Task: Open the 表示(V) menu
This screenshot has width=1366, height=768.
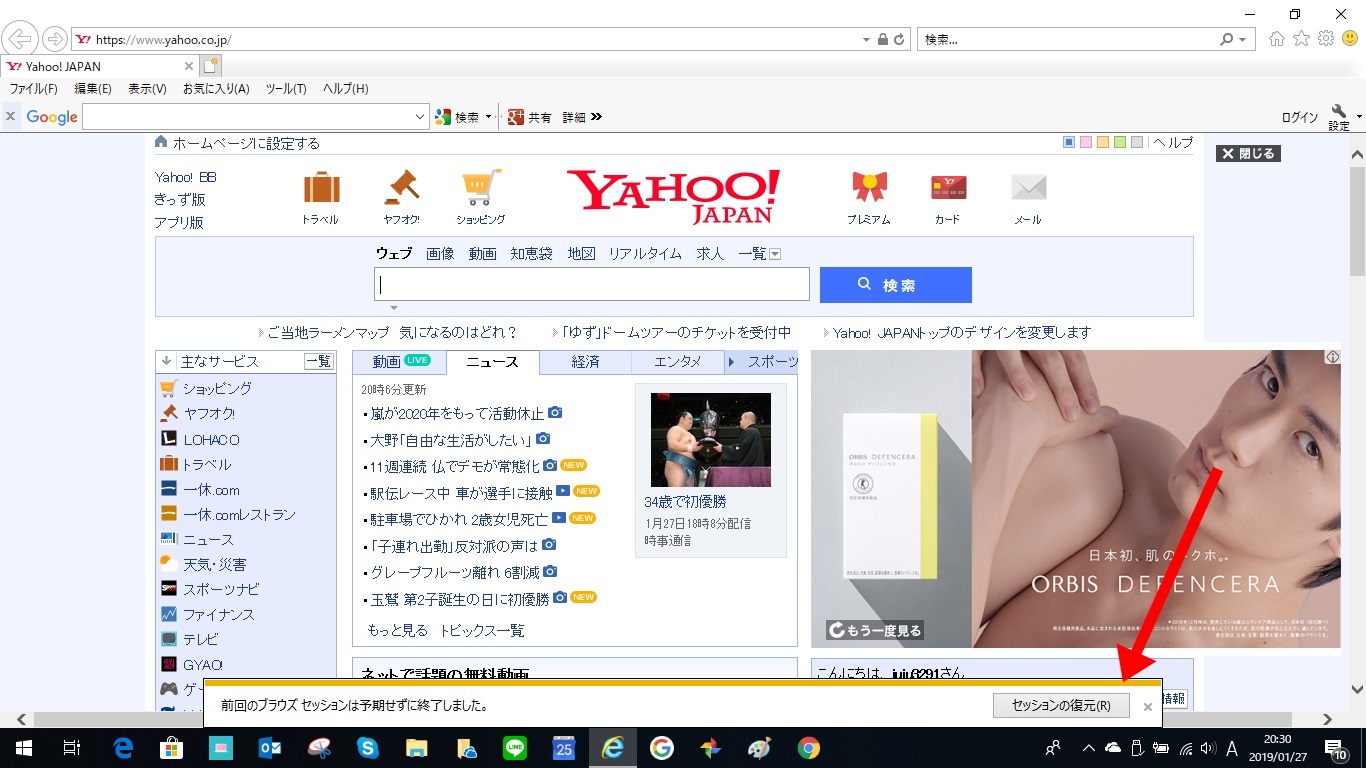Action: tap(147, 89)
